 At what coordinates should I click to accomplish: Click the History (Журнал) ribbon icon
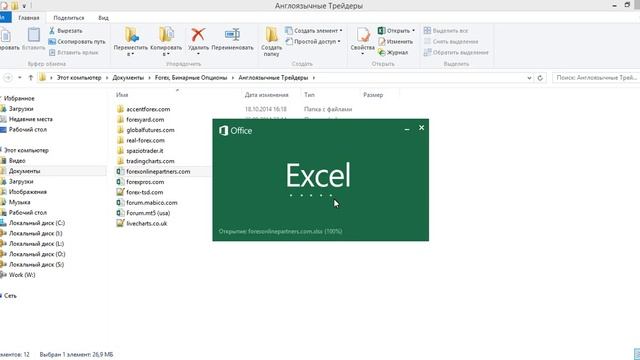(x=382, y=52)
